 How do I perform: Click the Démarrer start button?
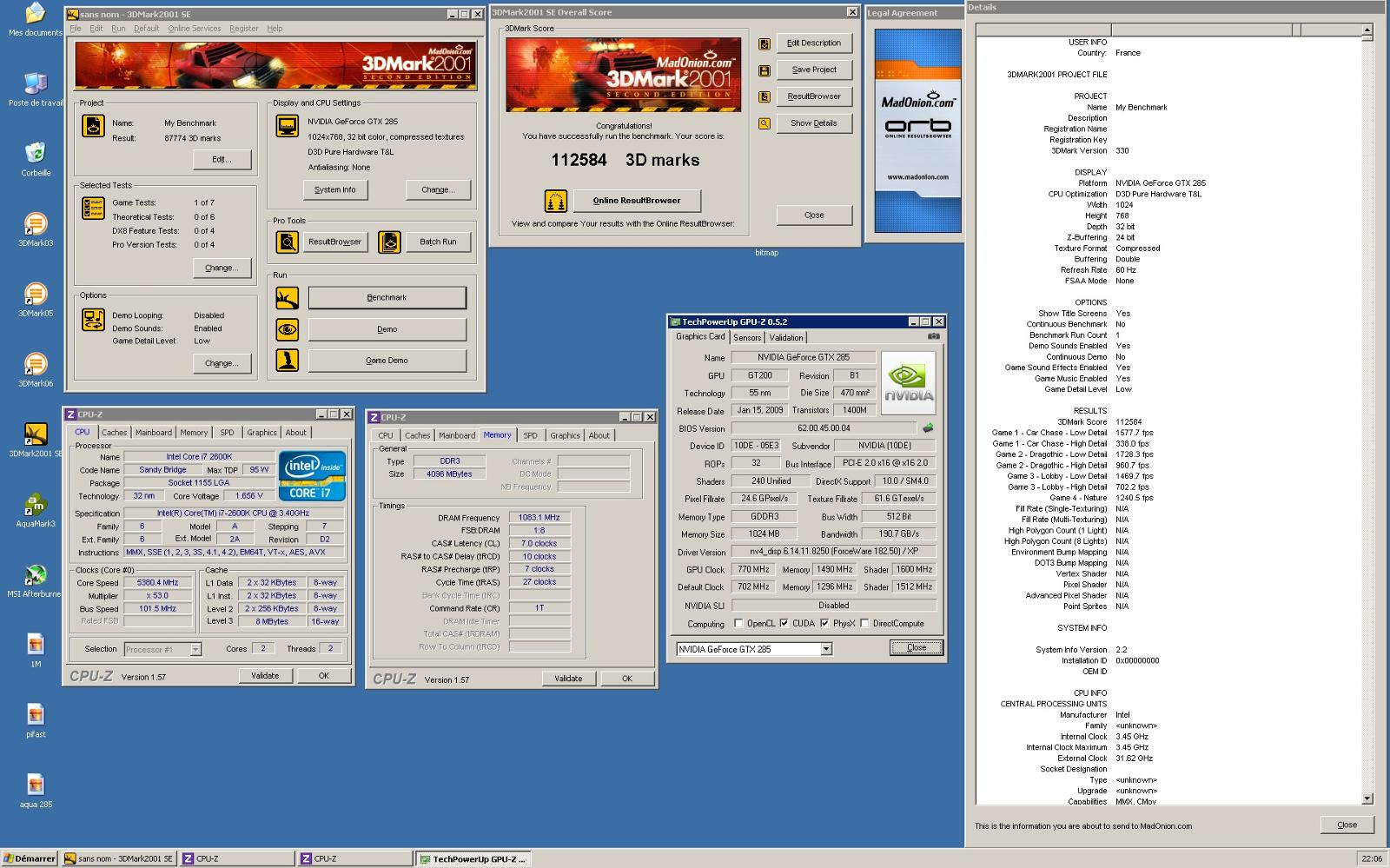[x=30, y=858]
